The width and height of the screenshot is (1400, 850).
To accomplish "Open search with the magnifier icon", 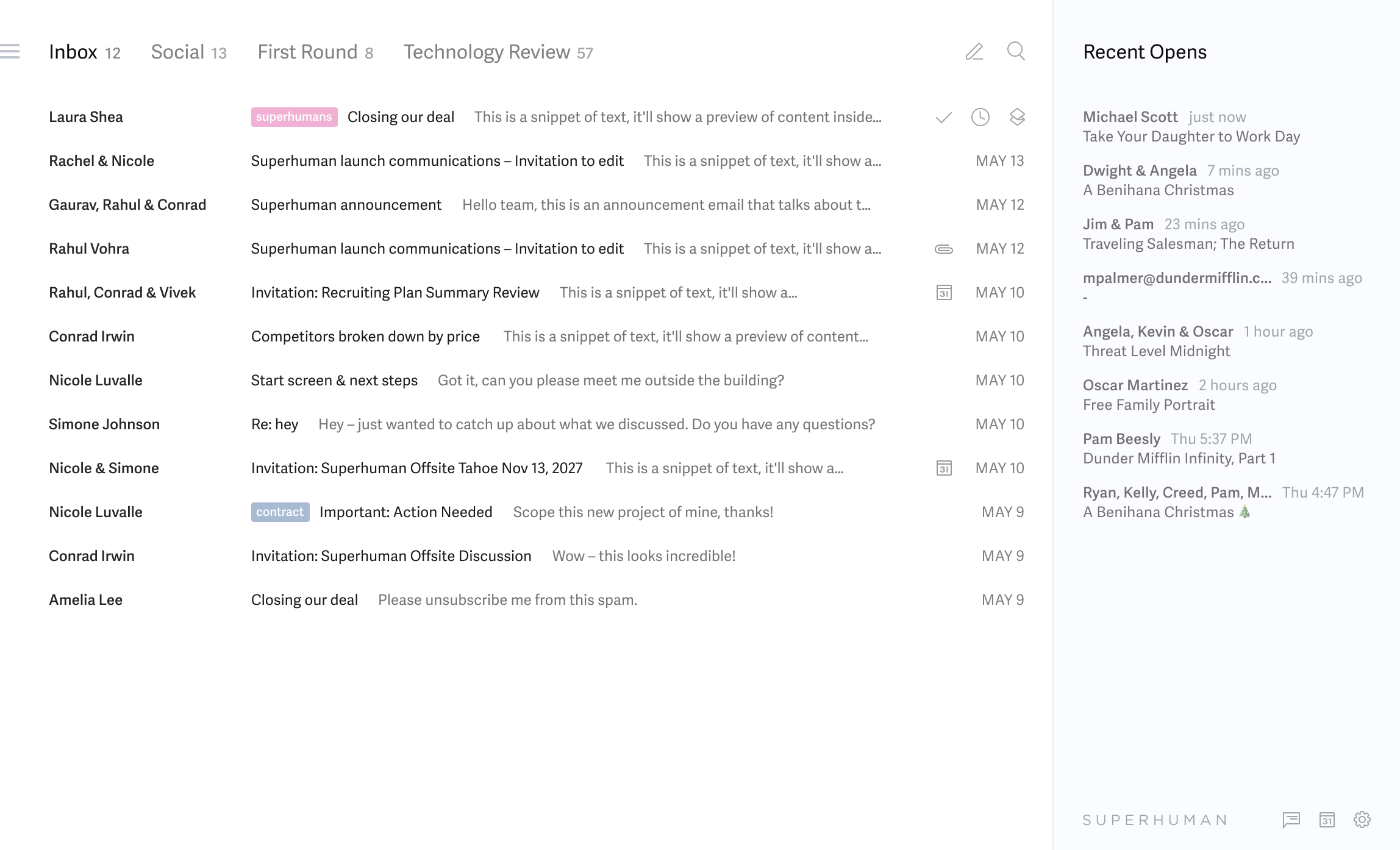I will pyautogui.click(x=1016, y=51).
